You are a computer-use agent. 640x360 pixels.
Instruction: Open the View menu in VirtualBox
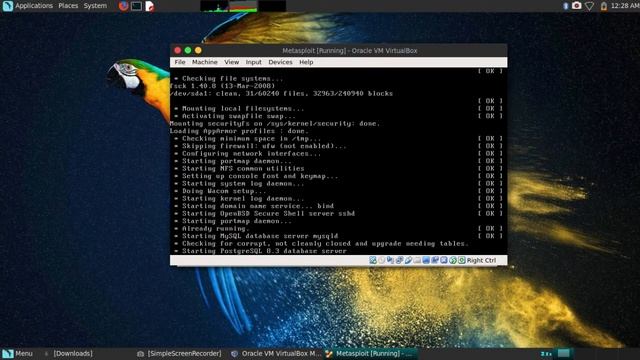point(231,62)
